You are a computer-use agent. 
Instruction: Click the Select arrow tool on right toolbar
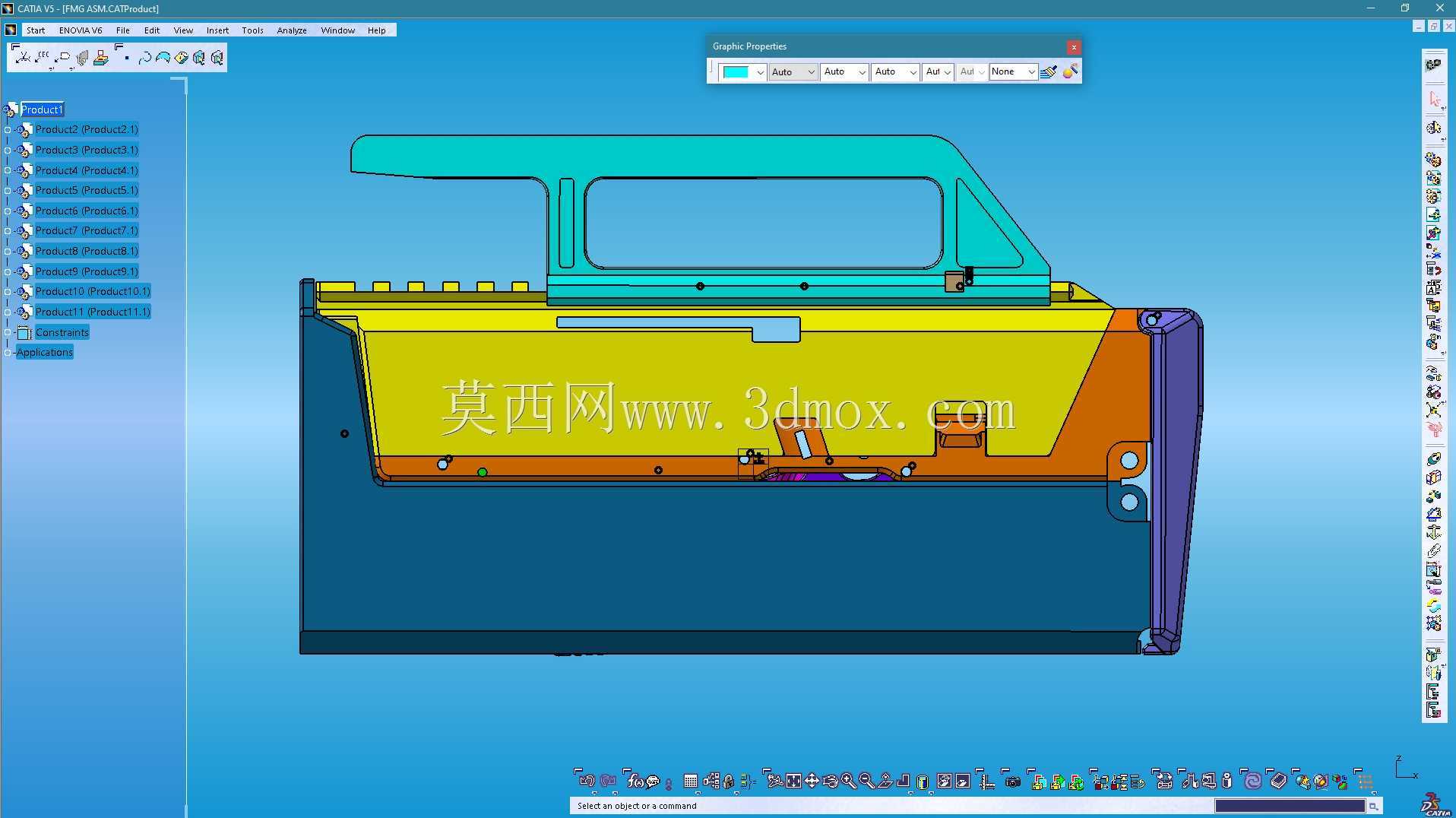(x=1434, y=100)
